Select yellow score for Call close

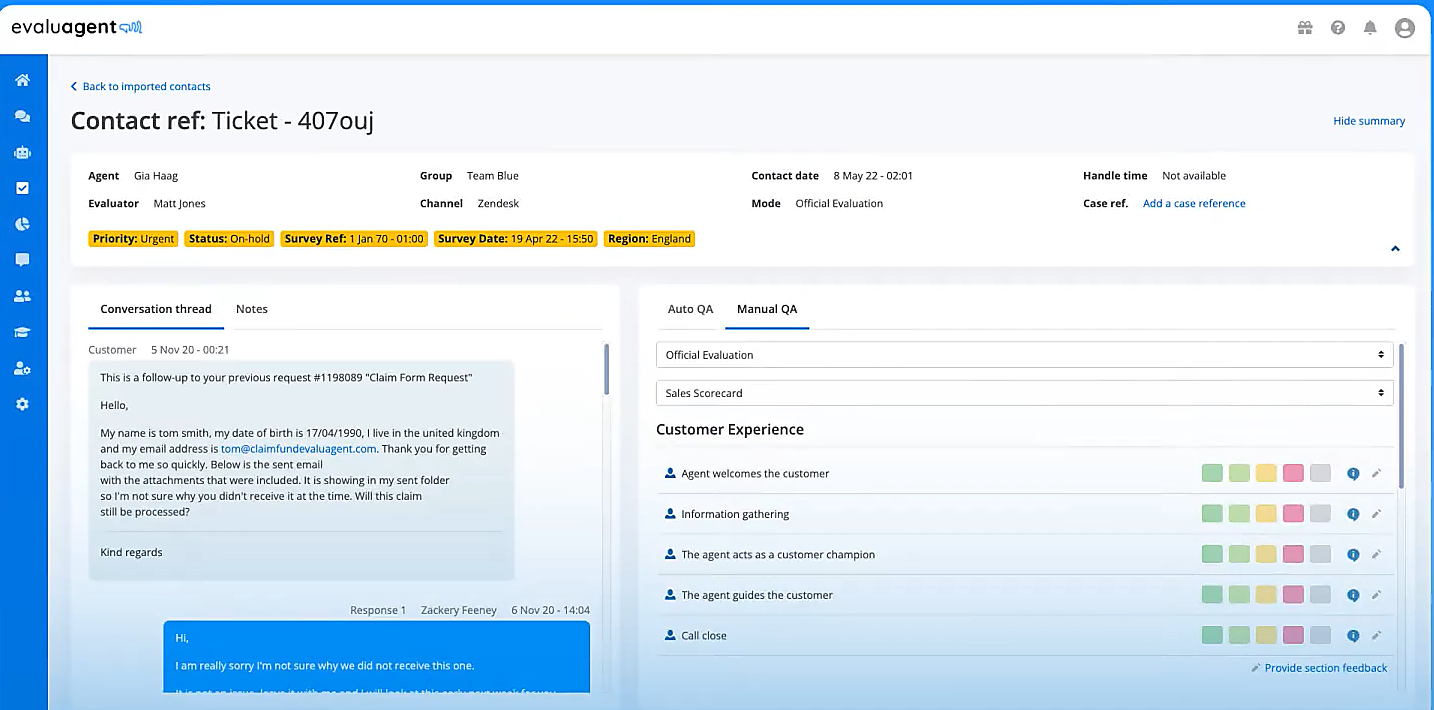(1266, 634)
